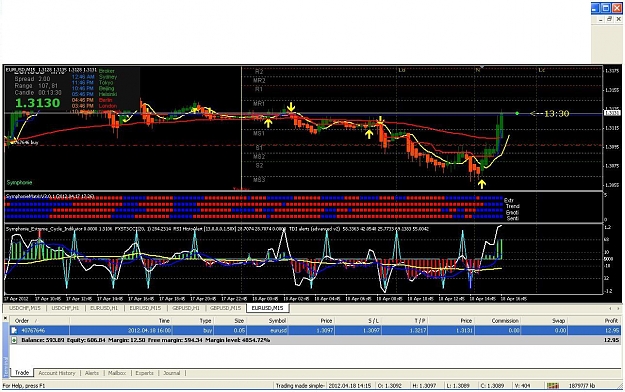Click the vertical Terminal label on the panel edge
Screen dimensions: 625x392
pos(6,366)
